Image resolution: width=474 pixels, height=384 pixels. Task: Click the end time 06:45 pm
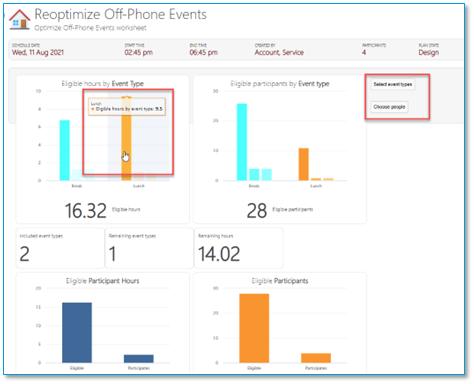pyautogui.click(x=203, y=52)
